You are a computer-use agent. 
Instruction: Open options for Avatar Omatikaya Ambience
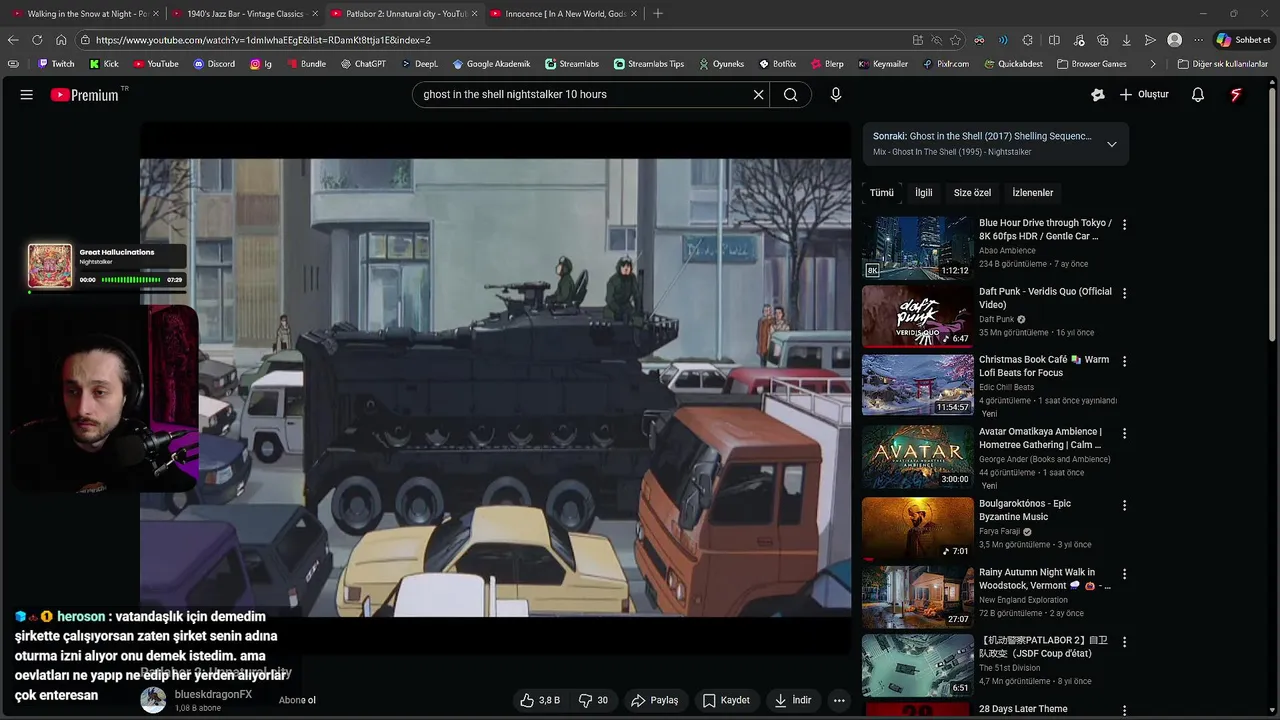tap(1124, 433)
